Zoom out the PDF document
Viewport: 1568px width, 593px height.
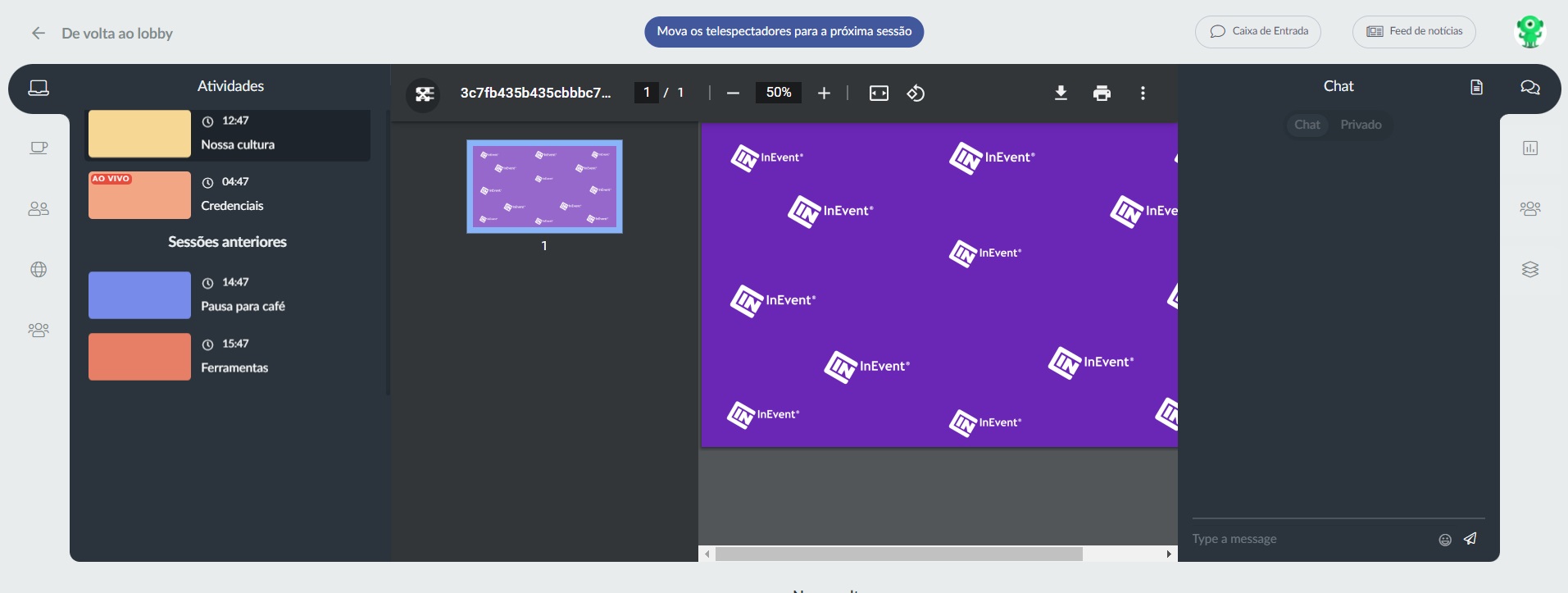click(733, 94)
